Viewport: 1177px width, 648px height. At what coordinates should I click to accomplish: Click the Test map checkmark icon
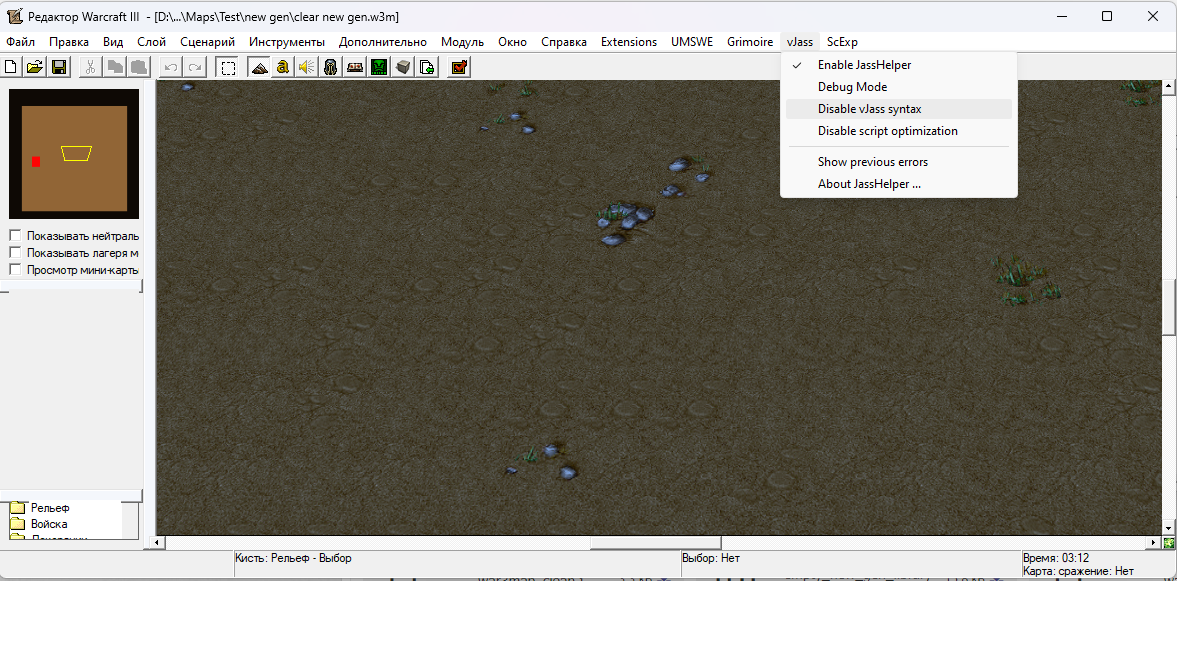coord(459,68)
